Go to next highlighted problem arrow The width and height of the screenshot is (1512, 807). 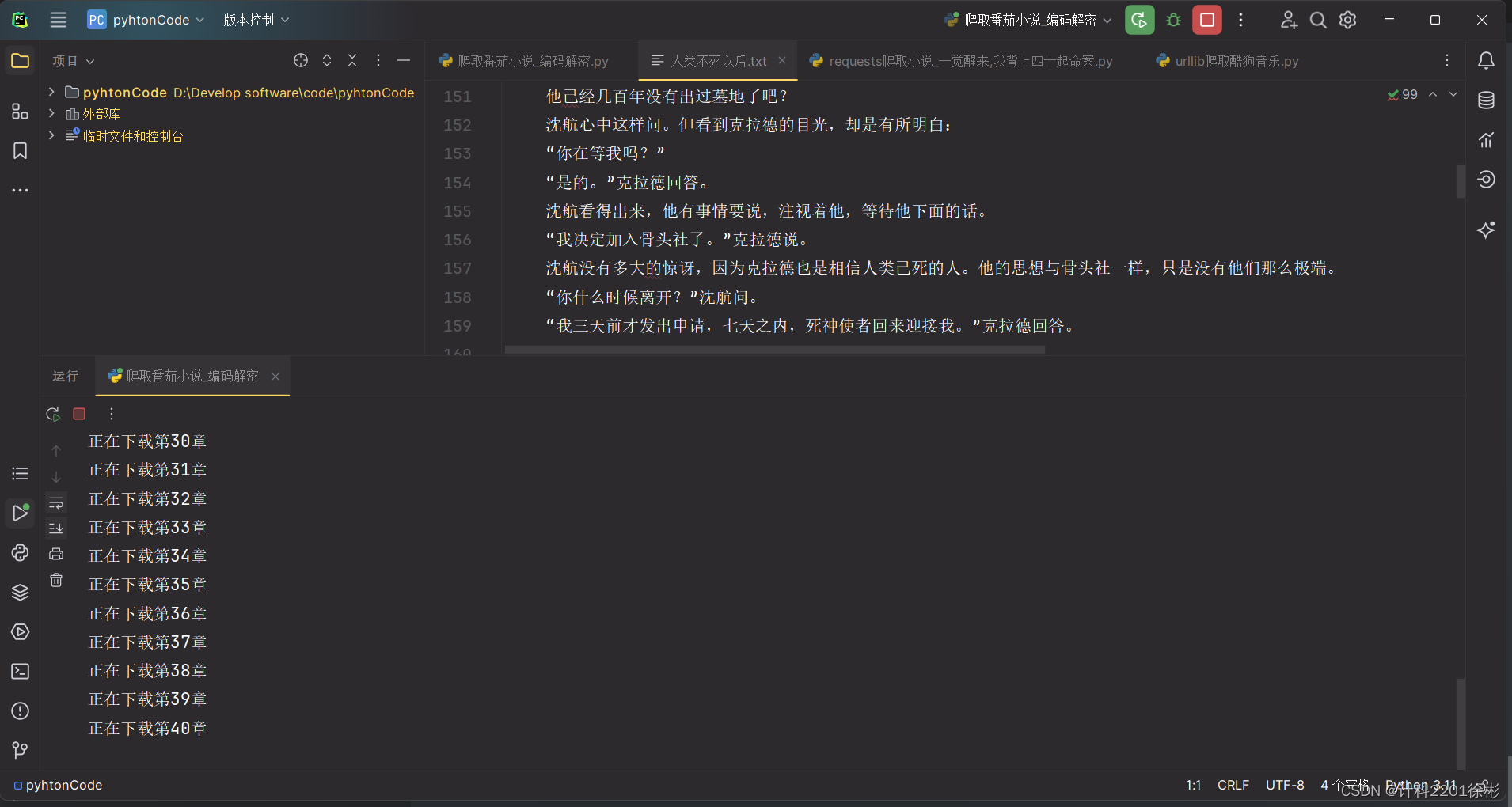click(1453, 94)
